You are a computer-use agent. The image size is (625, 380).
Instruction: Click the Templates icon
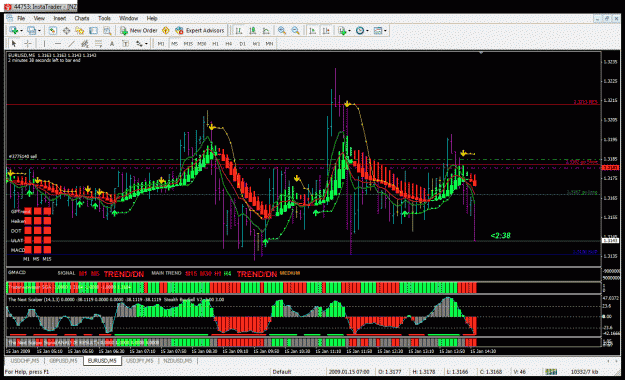[378, 30]
